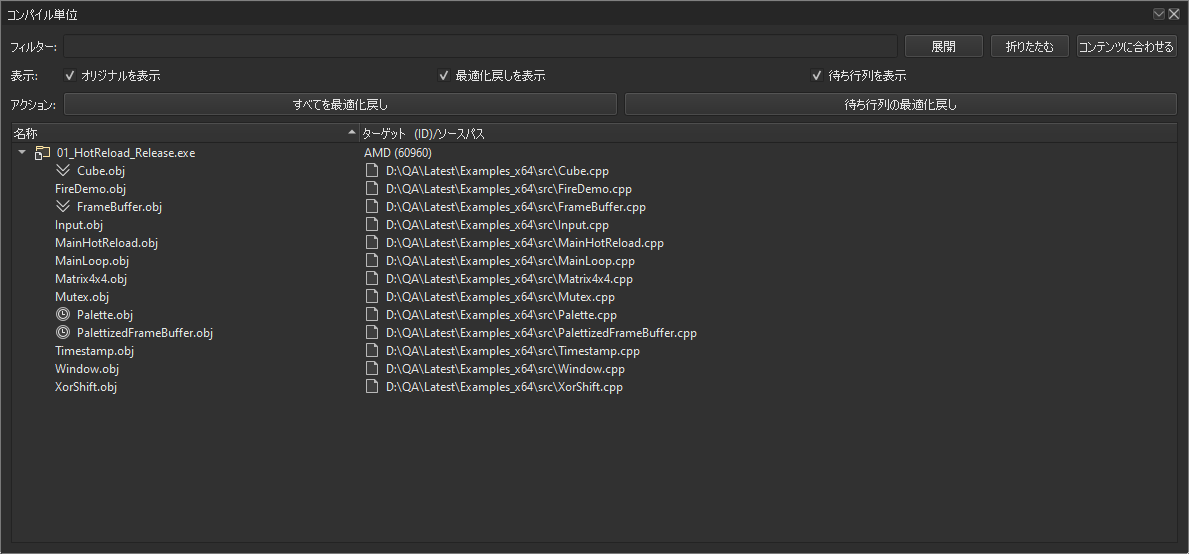Focus the フィルター input field

(x=480, y=46)
